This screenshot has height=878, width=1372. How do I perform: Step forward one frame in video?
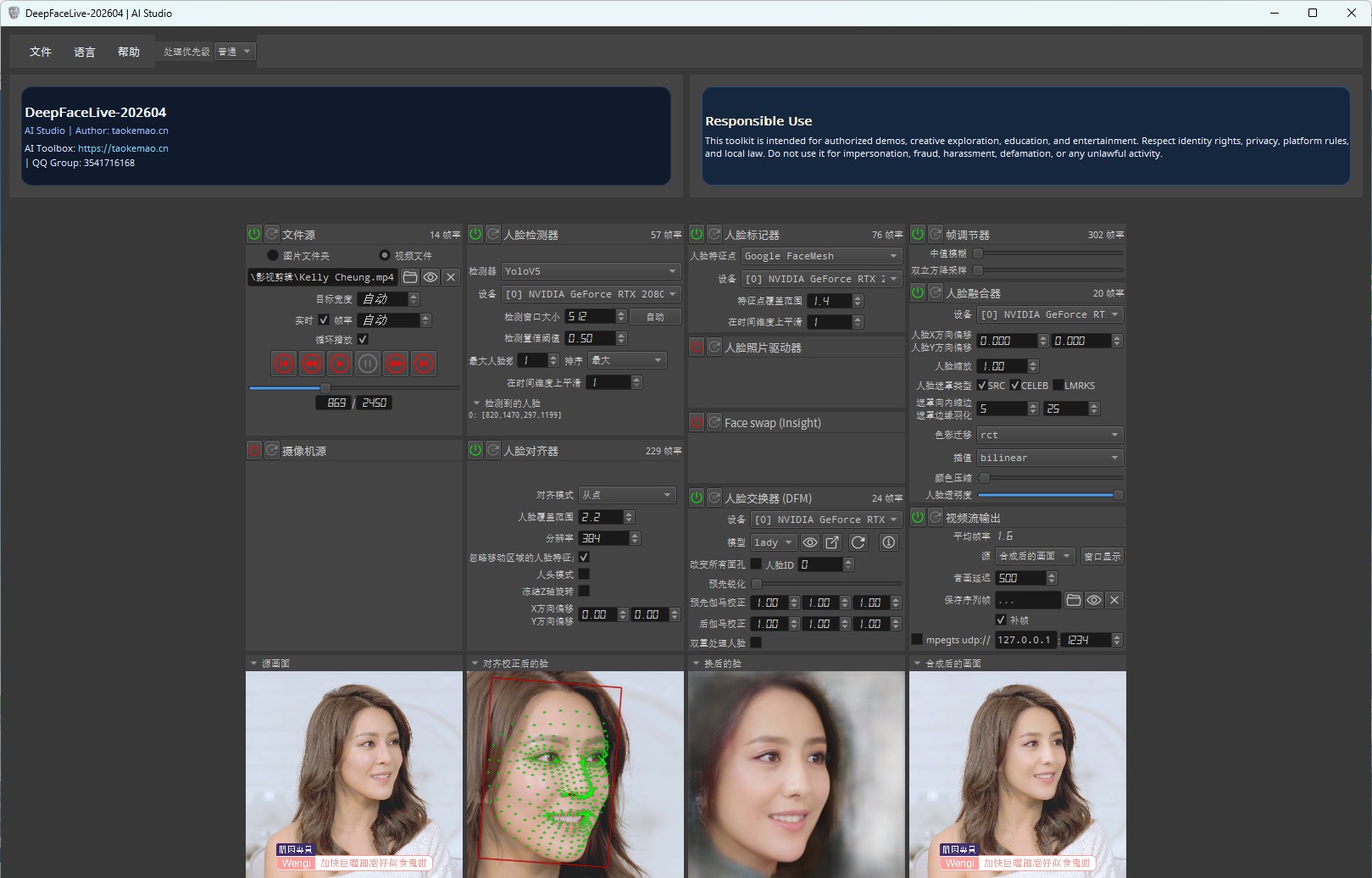pyautogui.click(x=396, y=364)
